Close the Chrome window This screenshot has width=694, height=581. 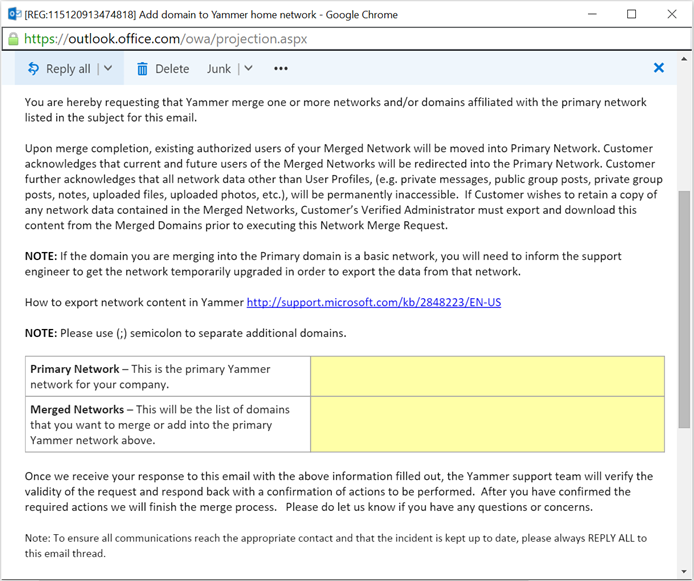[672, 14]
